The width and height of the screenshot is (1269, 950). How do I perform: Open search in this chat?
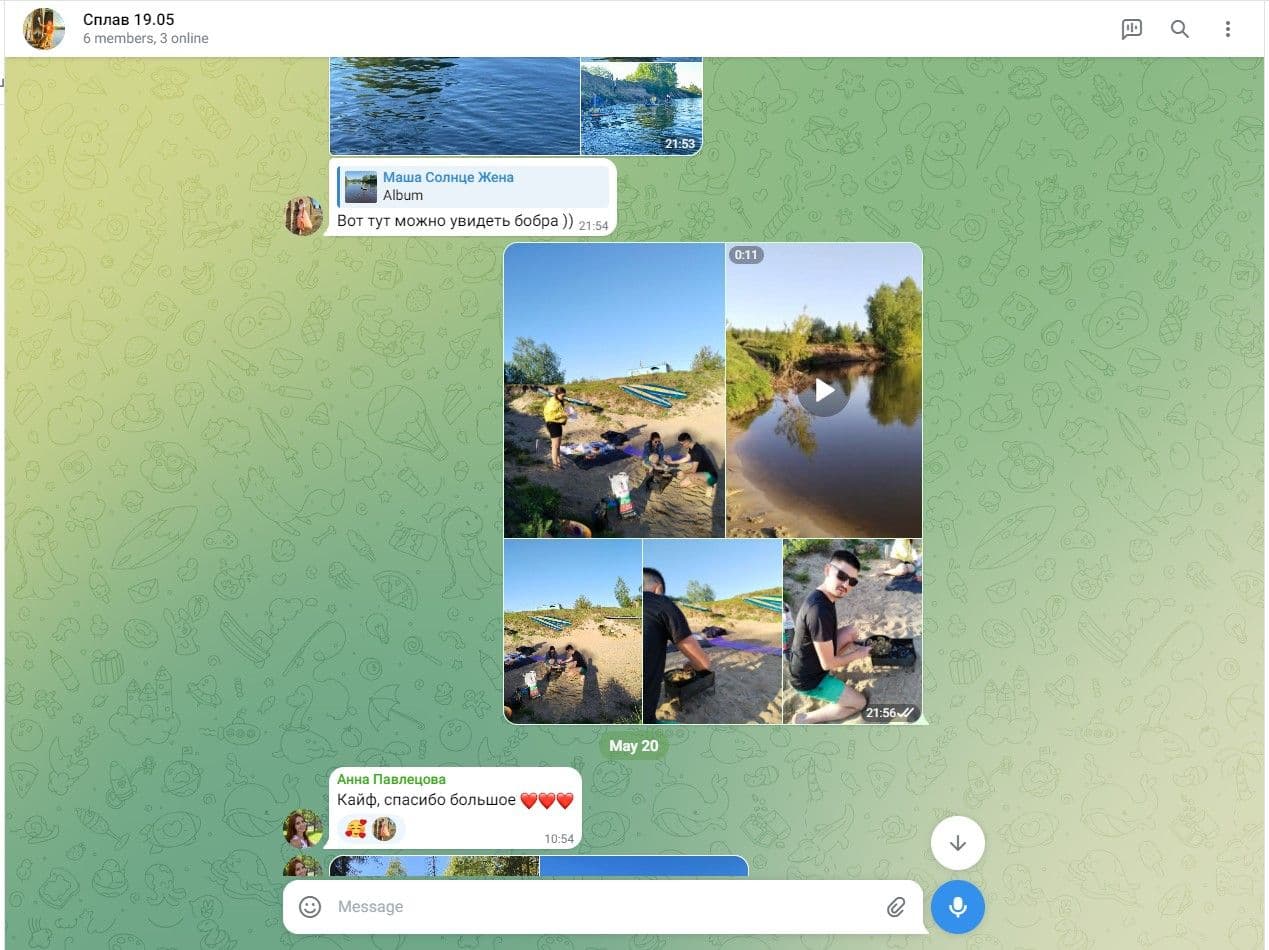pos(1180,29)
